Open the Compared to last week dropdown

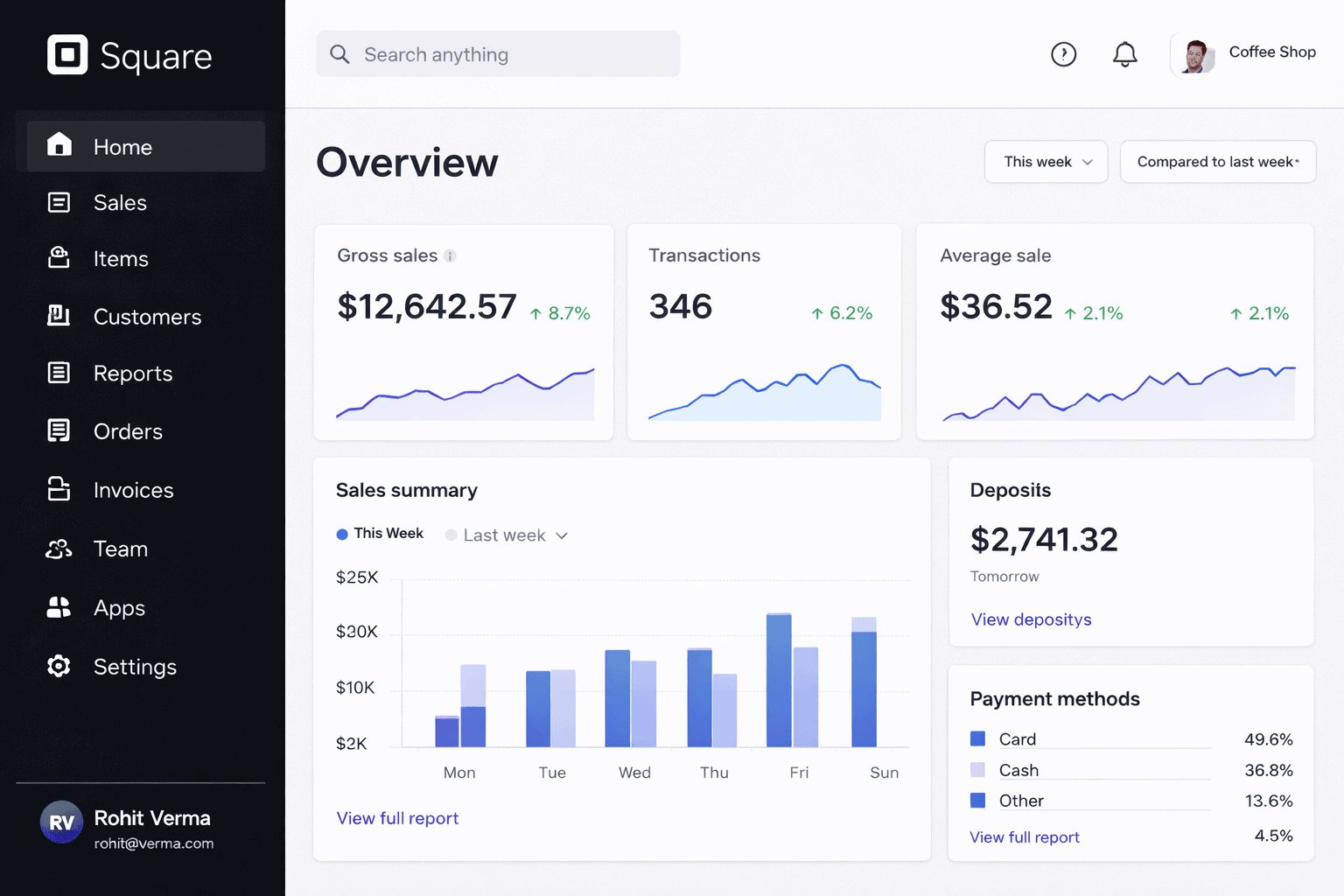tap(1217, 162)
